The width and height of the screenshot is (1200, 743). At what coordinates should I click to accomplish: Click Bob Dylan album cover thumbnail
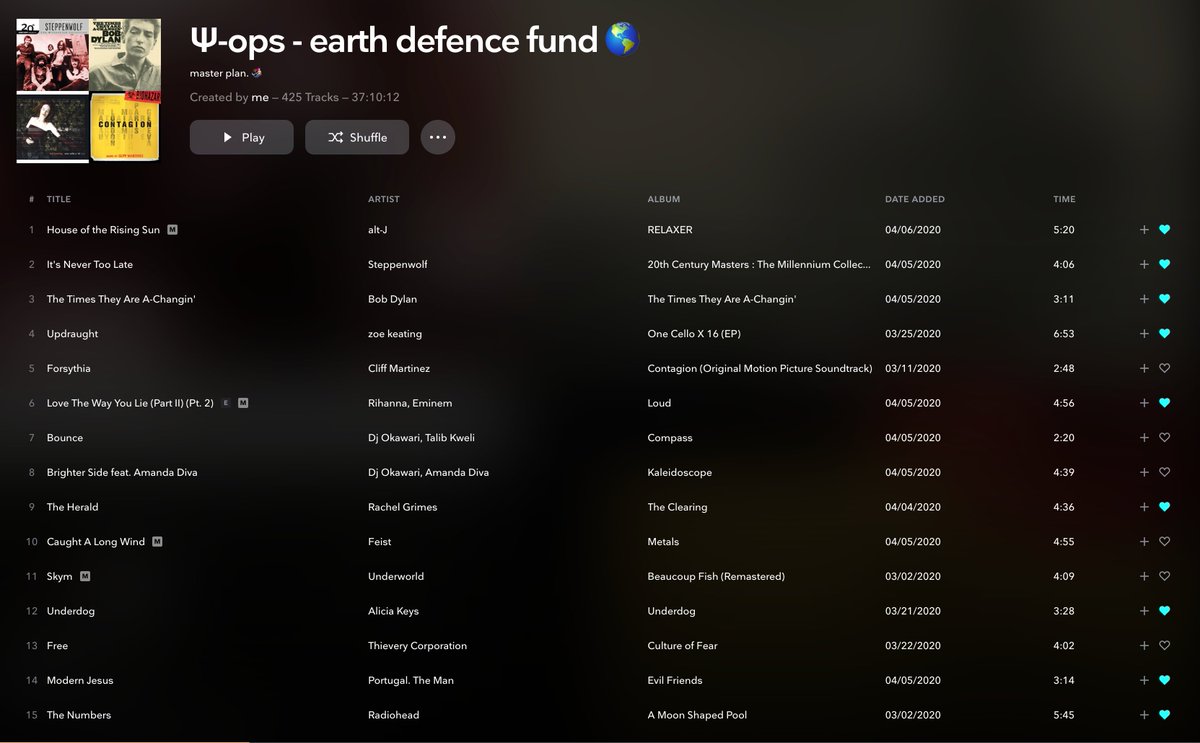125,55
